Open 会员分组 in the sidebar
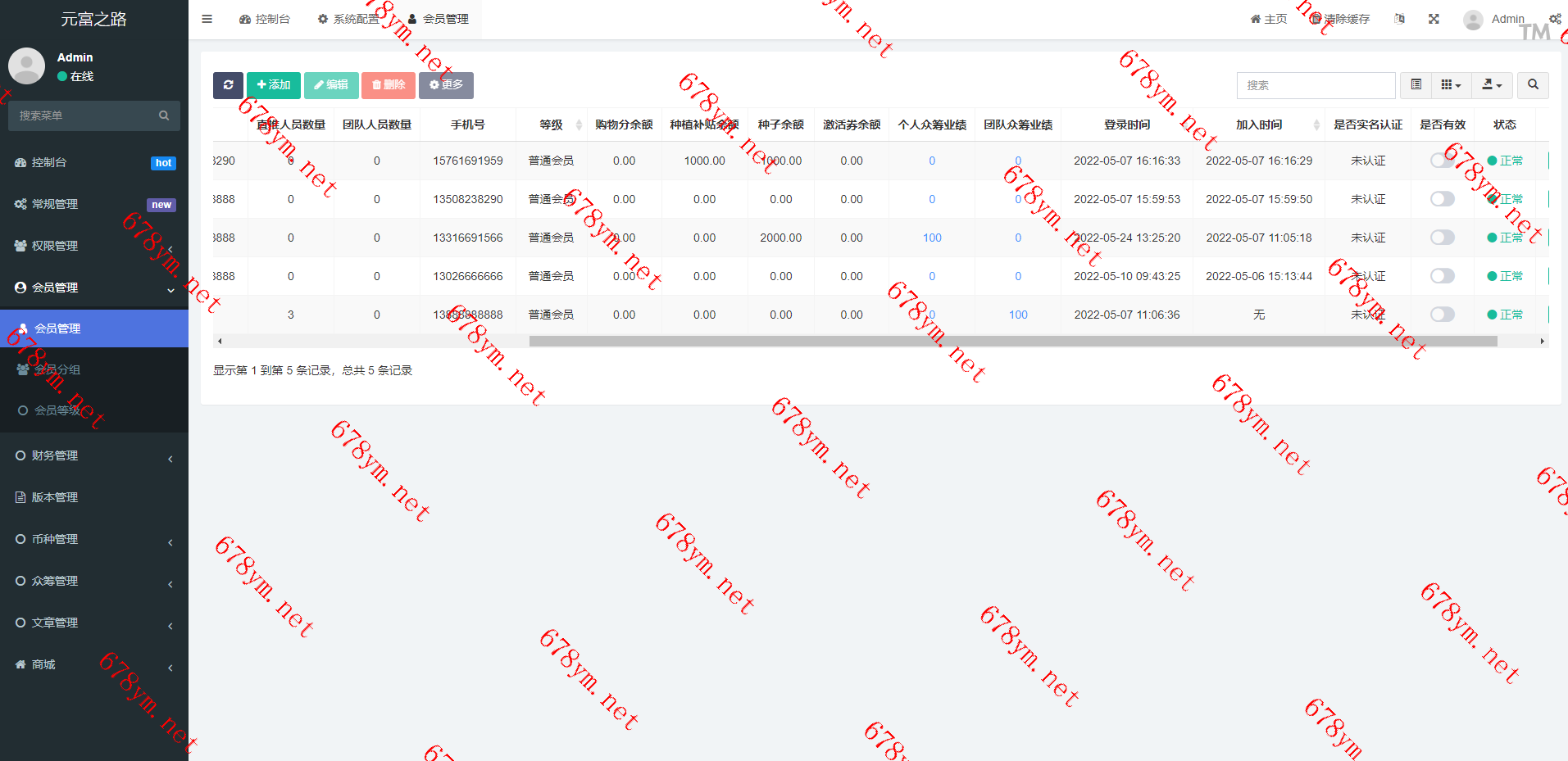This screenshot has width=1568, height=761. click(x=57, y=369)
